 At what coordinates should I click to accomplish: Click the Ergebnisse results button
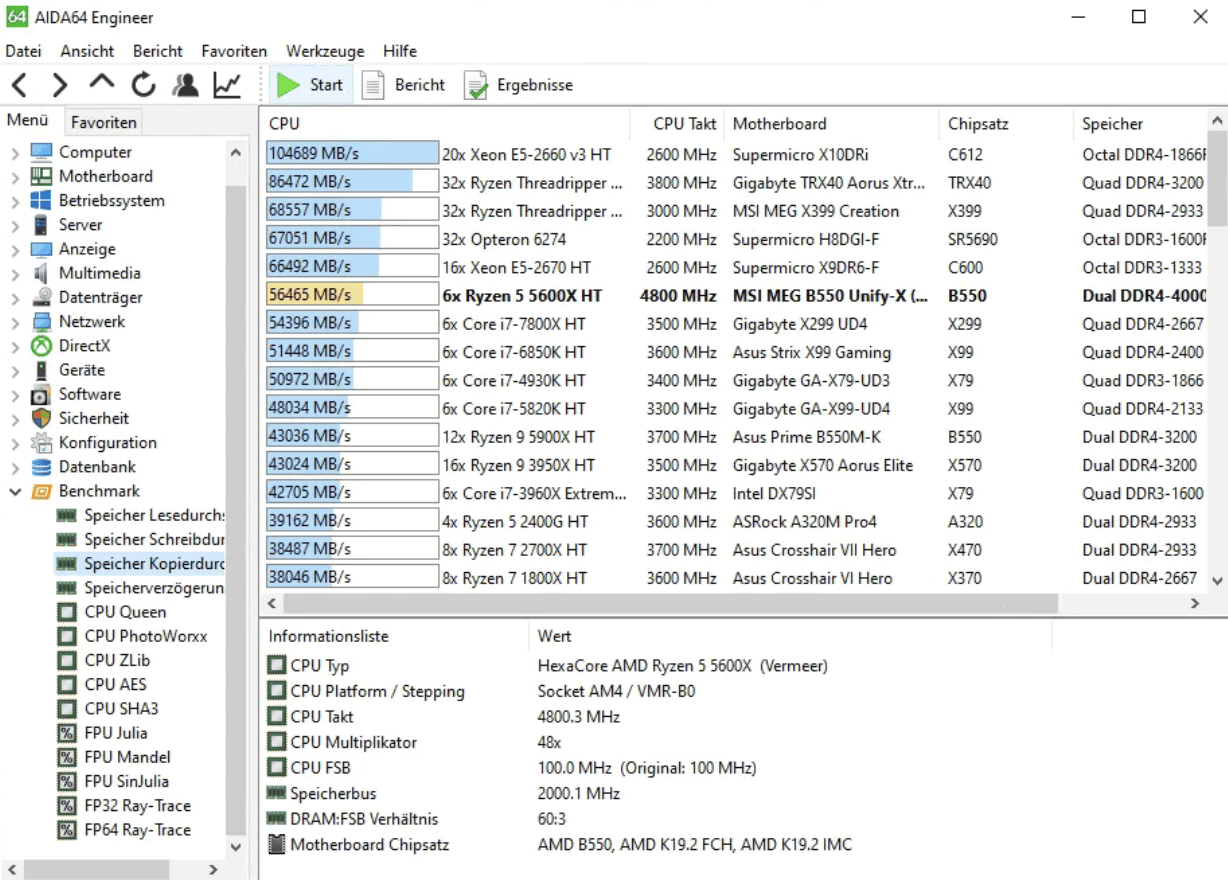(x=519, y=85)
